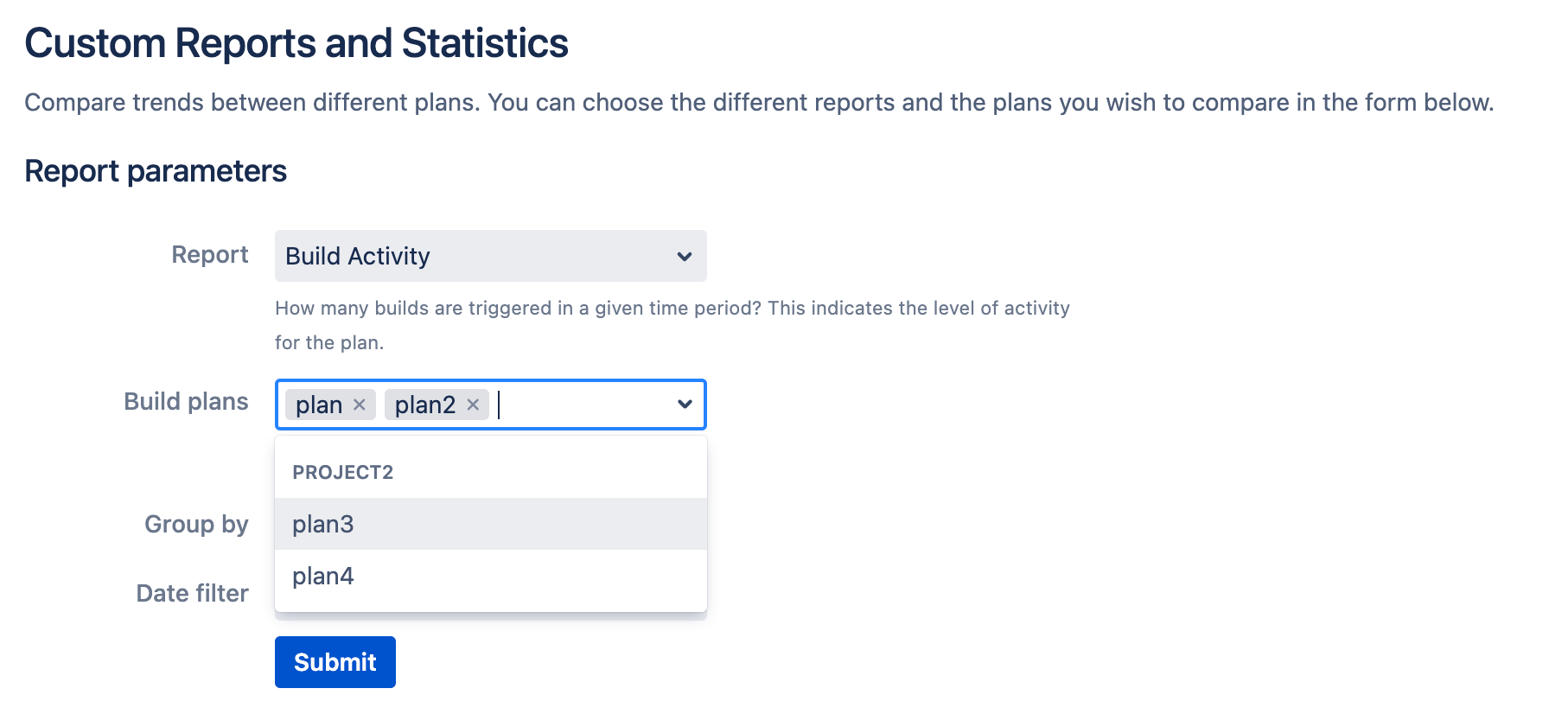This screenshot has width=1568, height=714.
Task: Click the Report field label
Action: coord(210,254)
